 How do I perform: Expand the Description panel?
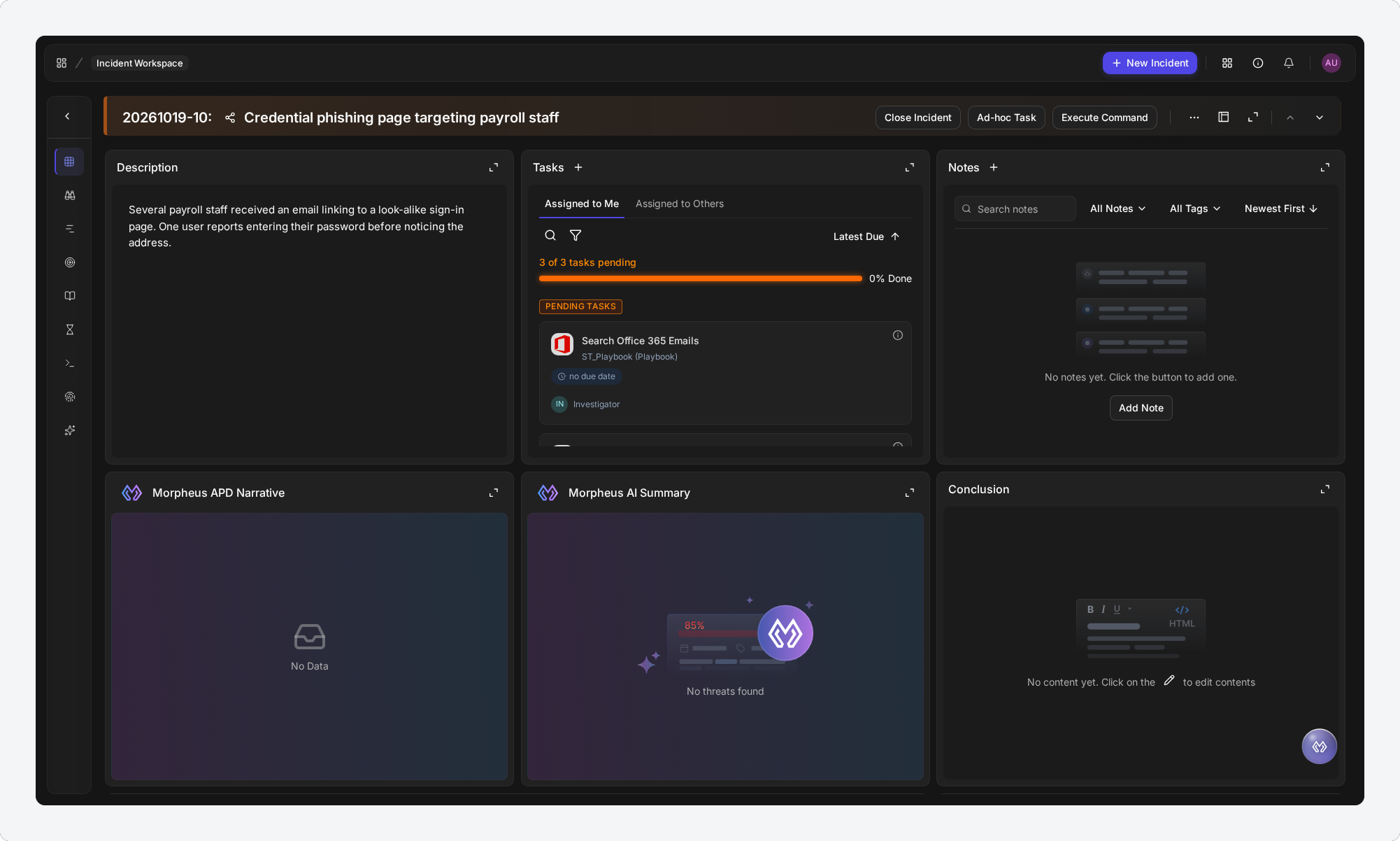coord(494,167)
